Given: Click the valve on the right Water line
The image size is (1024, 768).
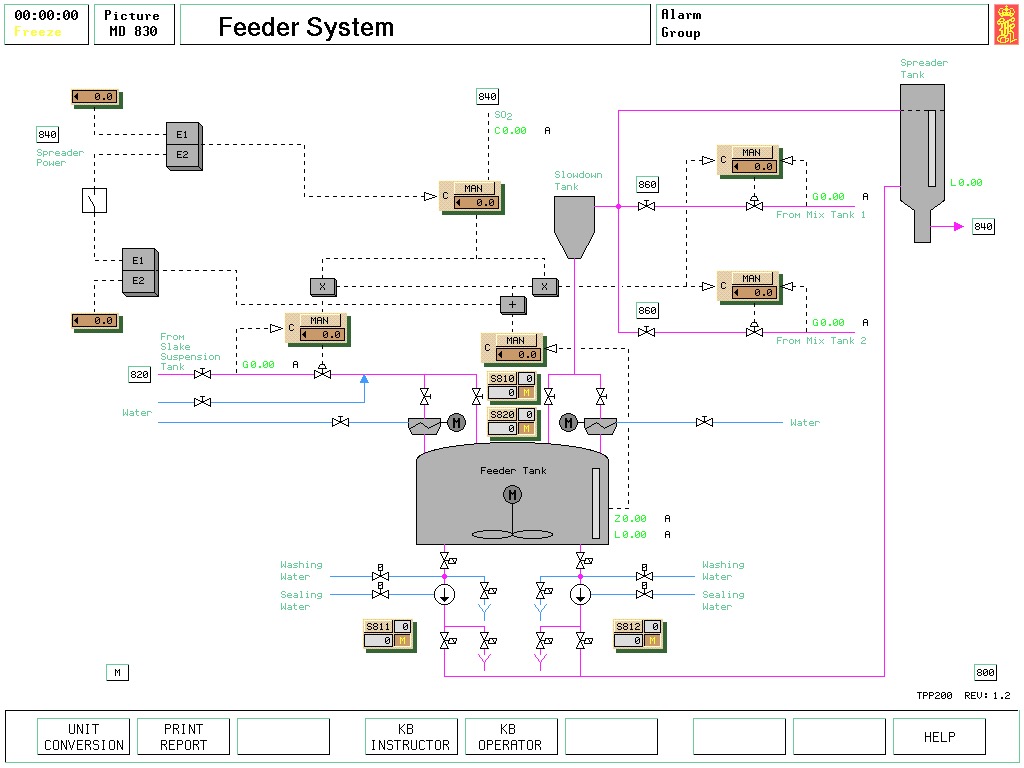Looking at the screenshot, I should pyautogui.click(x=704, y=423).
